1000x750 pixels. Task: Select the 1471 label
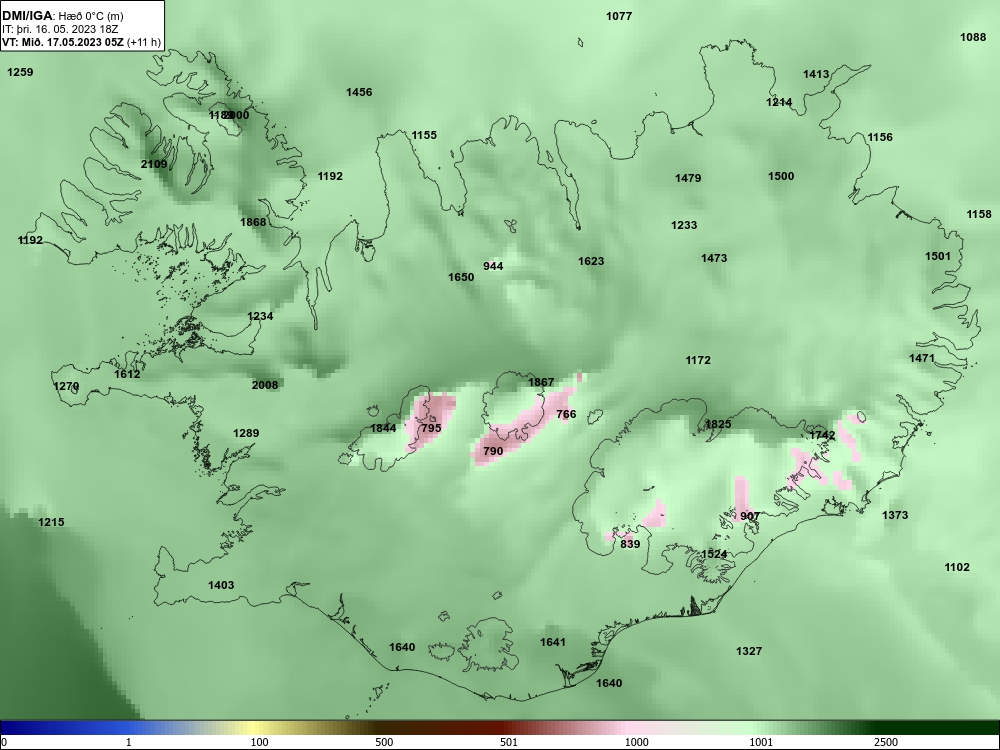coord(922,358)
